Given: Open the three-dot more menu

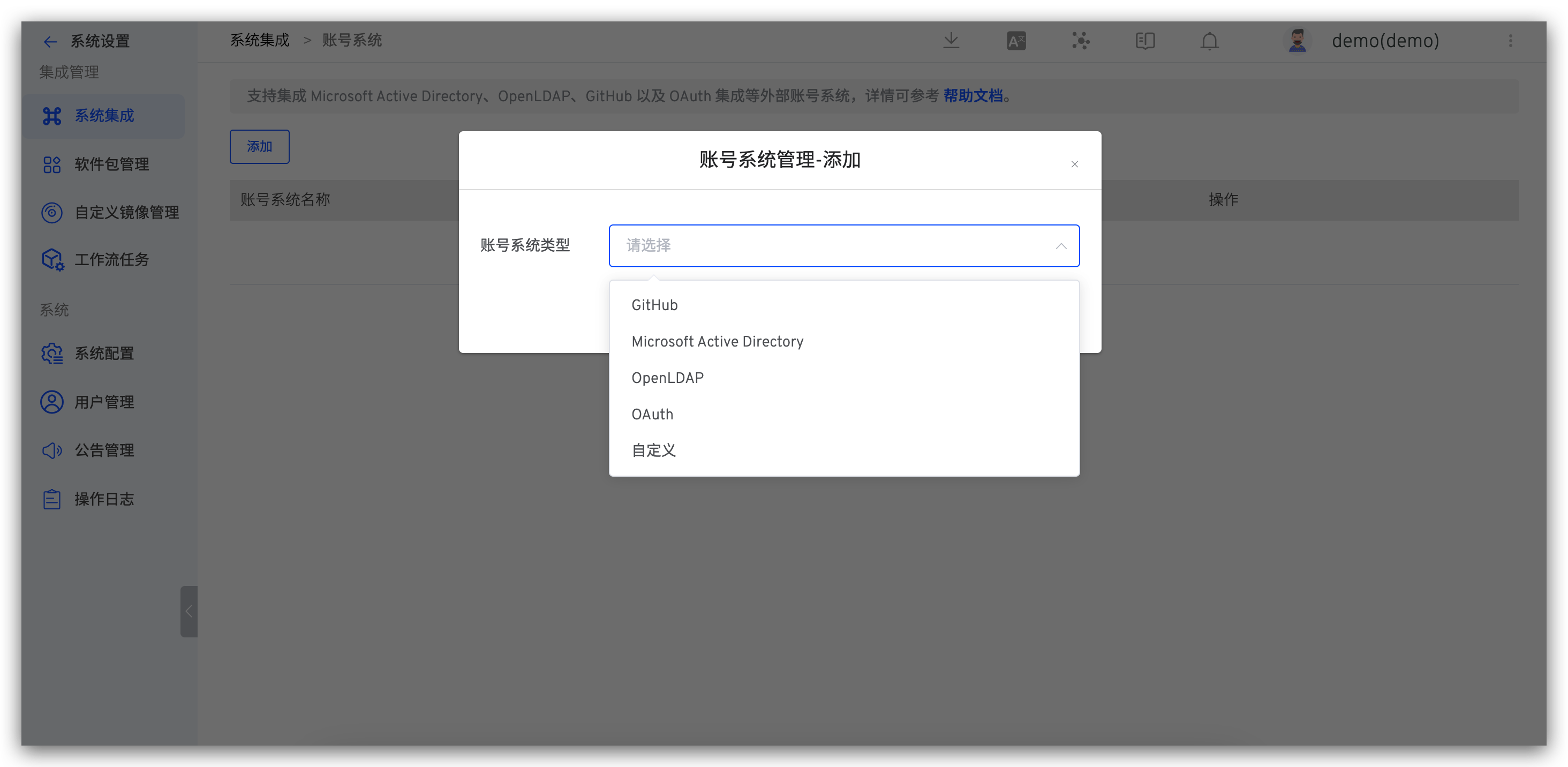Looking at the screenshot, I should (1510, 41).
